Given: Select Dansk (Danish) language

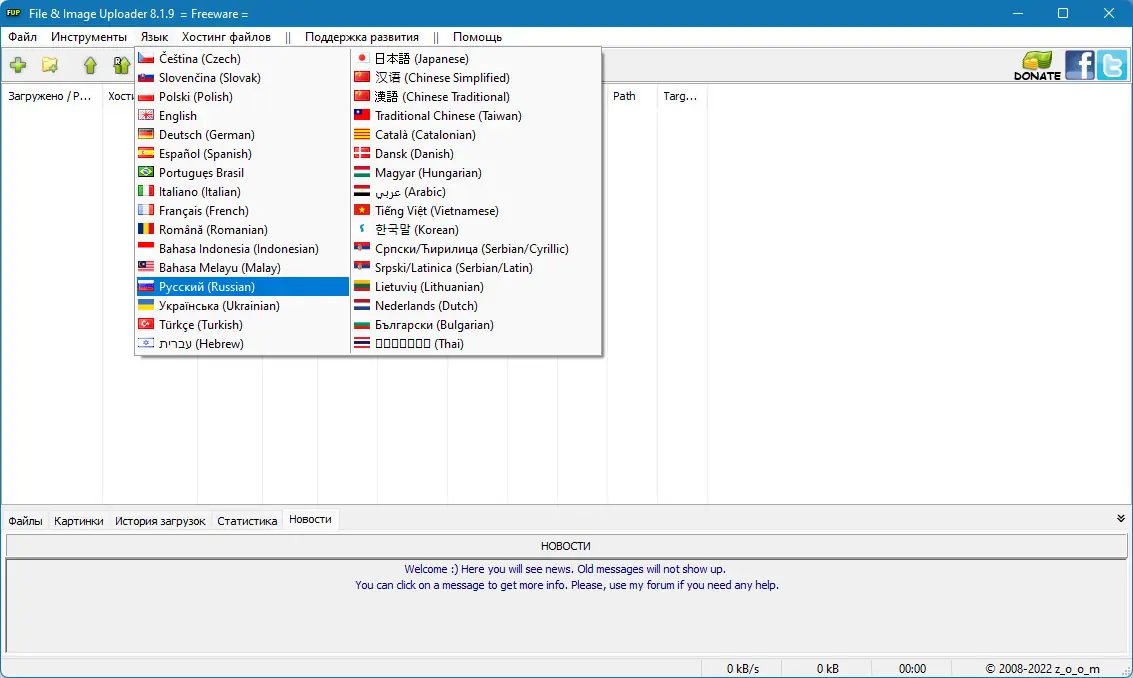Looking at the screenshot, I should coord(476,154).
